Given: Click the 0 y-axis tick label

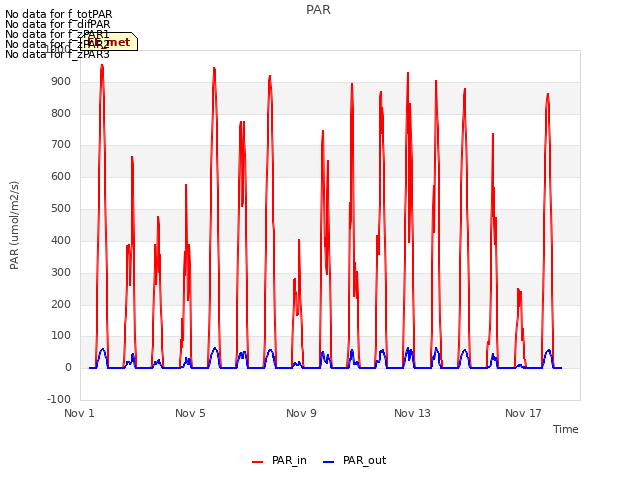Looking at the screenshot, I should [68, 368].
